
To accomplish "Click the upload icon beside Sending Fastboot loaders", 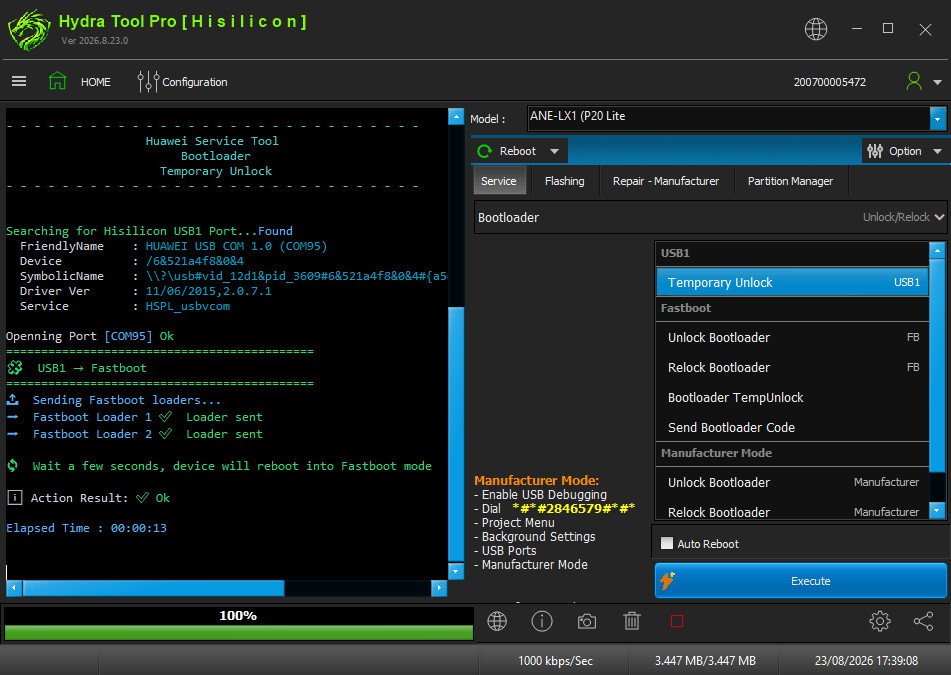I will [x=13, y=400].
